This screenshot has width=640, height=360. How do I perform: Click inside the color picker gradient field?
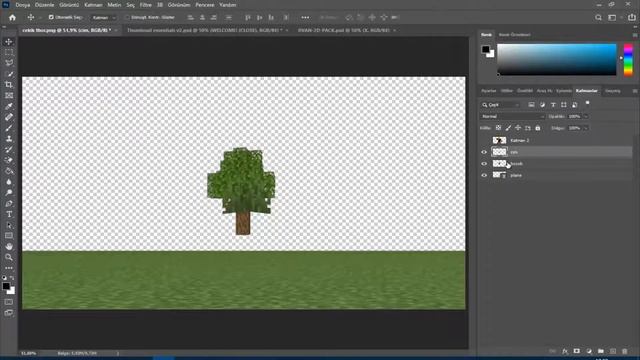[x=557, y=60]
